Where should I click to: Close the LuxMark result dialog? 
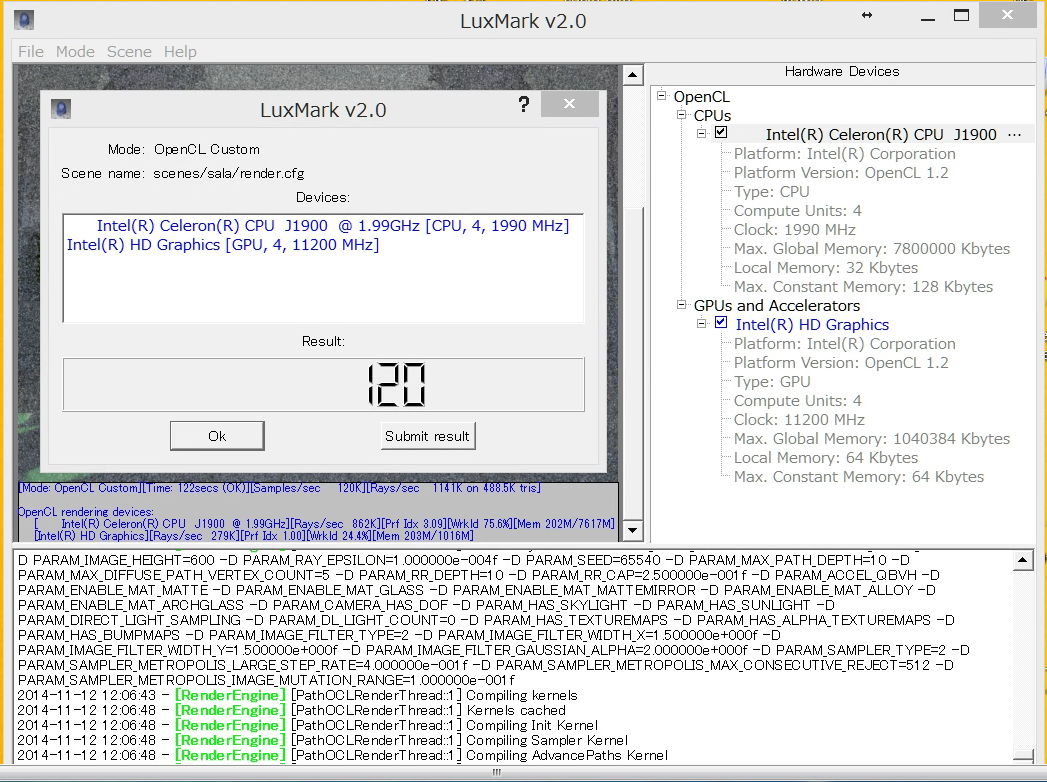coord(569,105)
